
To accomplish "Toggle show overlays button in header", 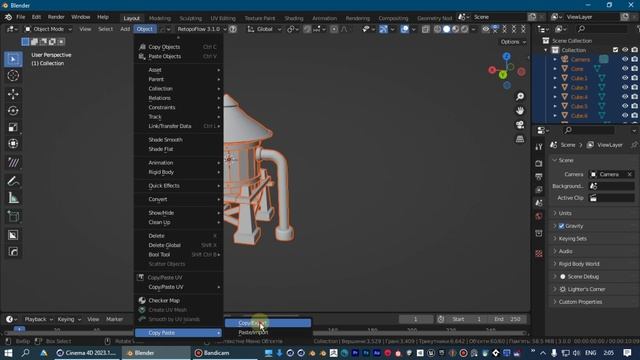I will (x=404, y=29).
